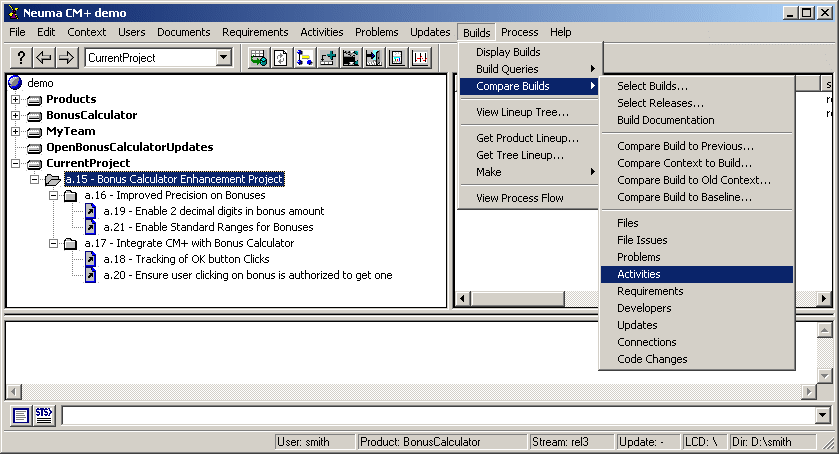This screenshot has height=454, width=839.
Task: Click the document icon beside a.21
Action: click(90, 227)
